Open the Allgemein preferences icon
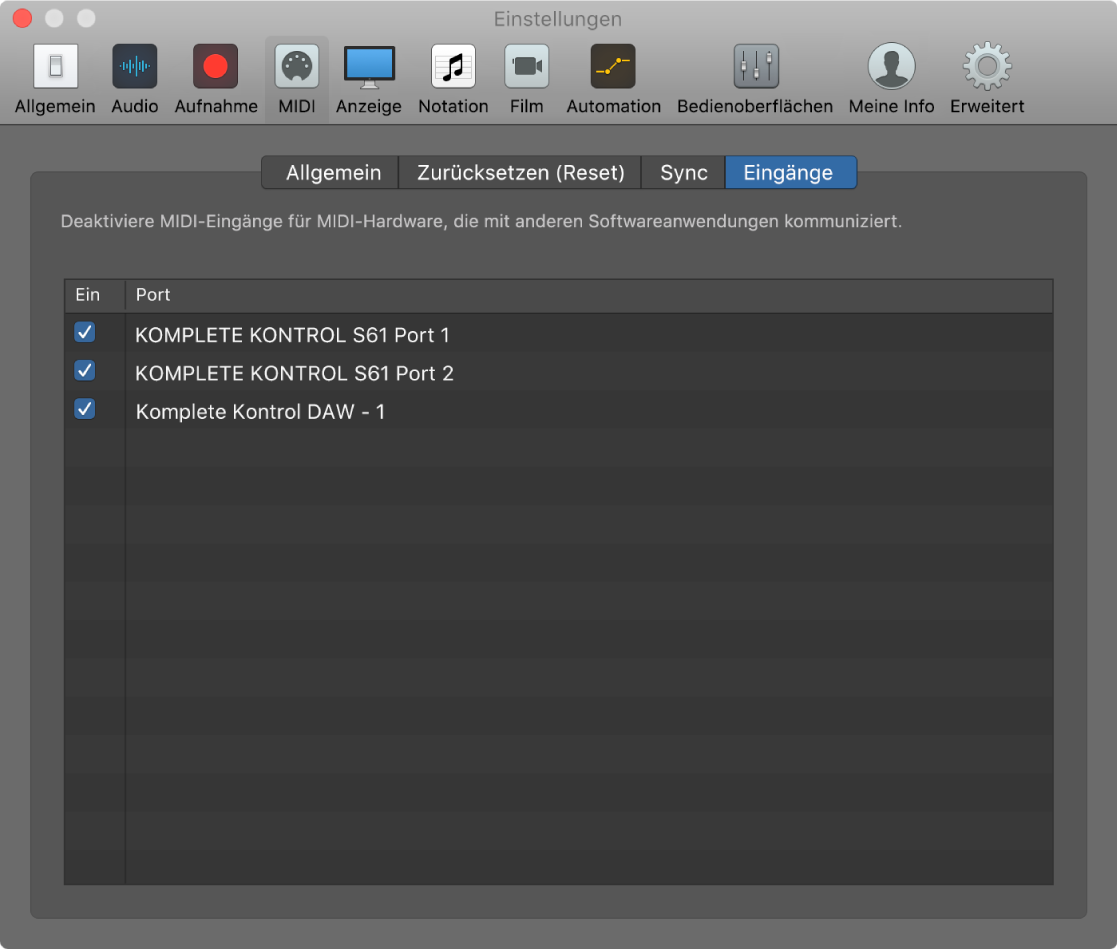Viewport: 1117px width, 950px height. pyautogui.click(x=55, y=67)
